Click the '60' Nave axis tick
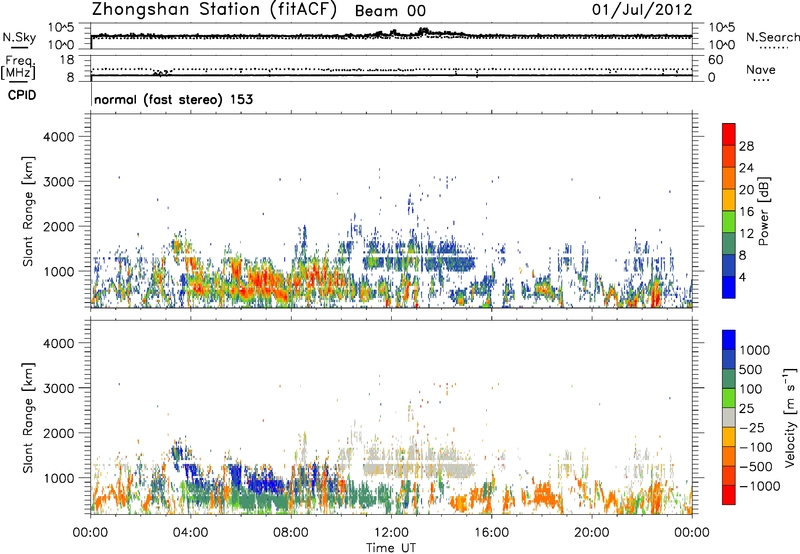The width and height of the screenshot is (800, 554). coord(715,60)
